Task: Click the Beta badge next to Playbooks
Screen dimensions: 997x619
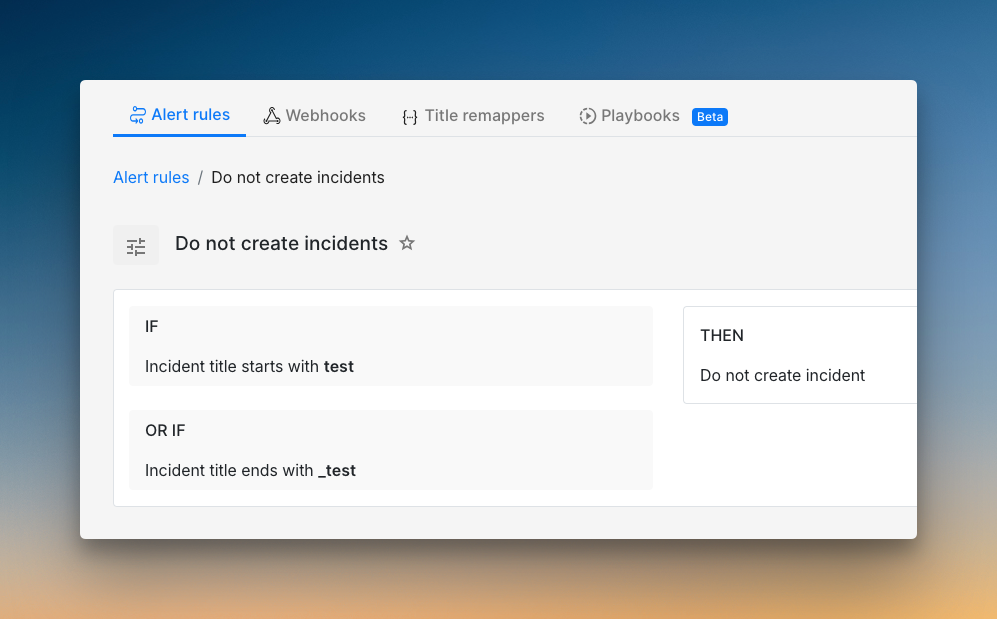Action: click(710, 116)
